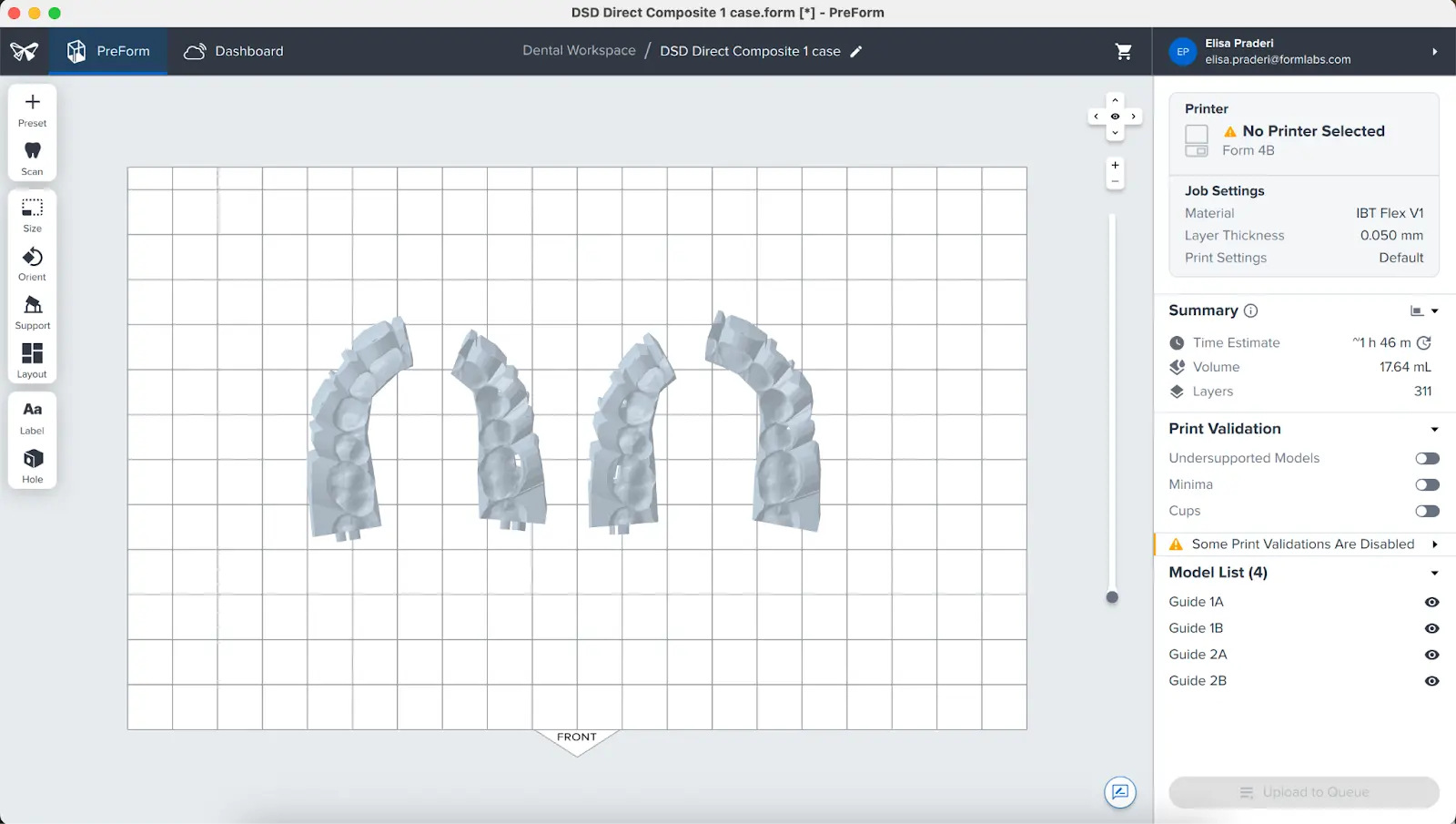This screenshot has height=824, width=1456.
Task: Switch to the PreForm tab
Action: [108, 51]
